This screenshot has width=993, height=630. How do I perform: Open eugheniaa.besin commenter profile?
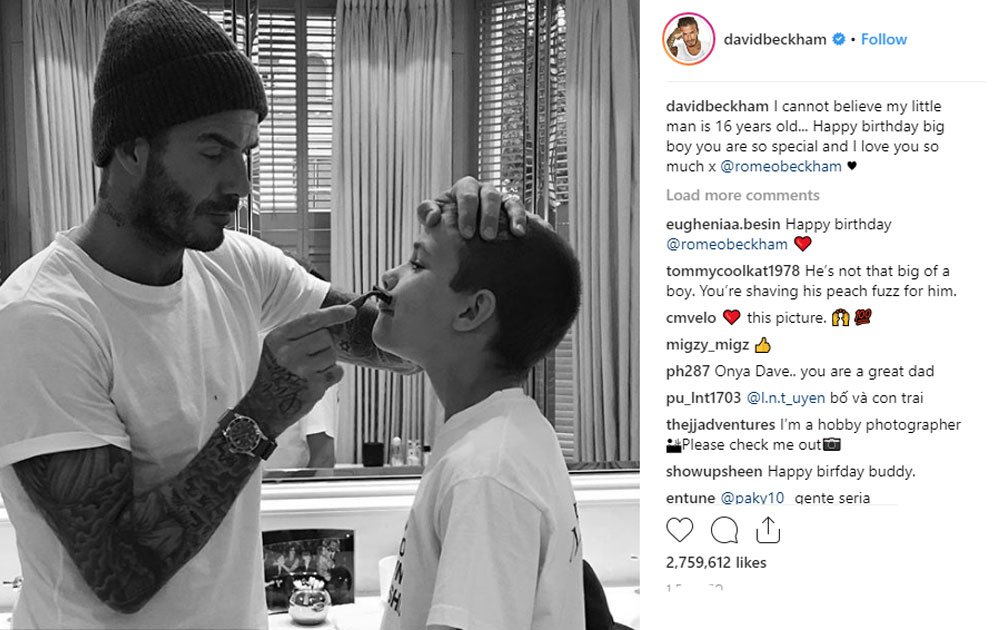[723, 224]
